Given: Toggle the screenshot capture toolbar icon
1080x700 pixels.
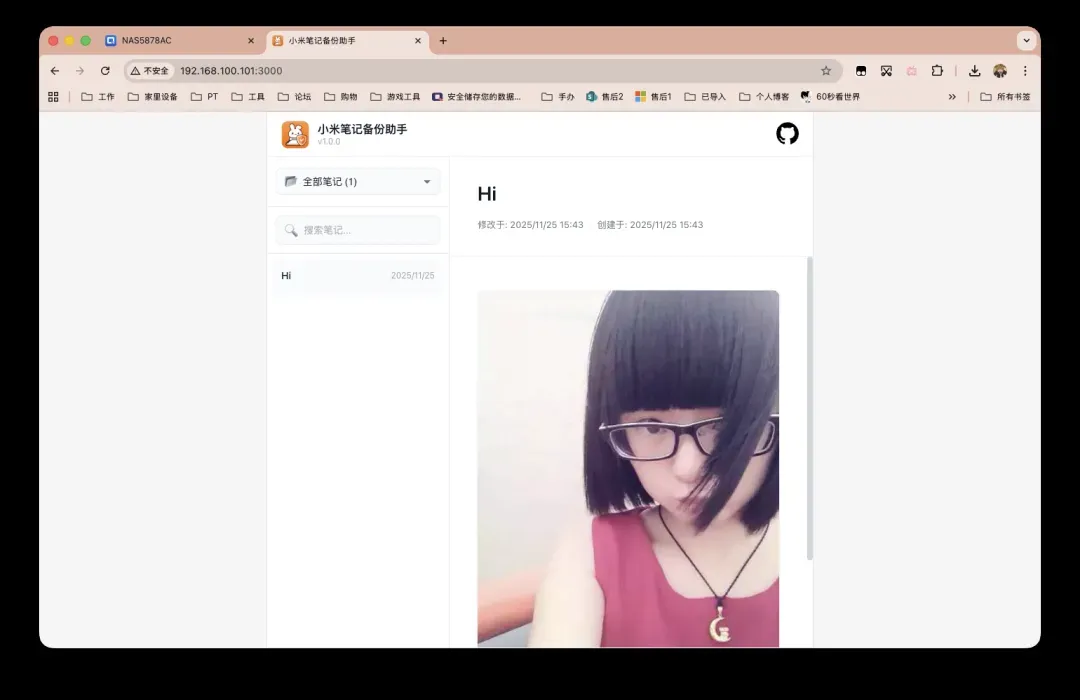Looking at the screenshot, I should (x=886, y=71).
